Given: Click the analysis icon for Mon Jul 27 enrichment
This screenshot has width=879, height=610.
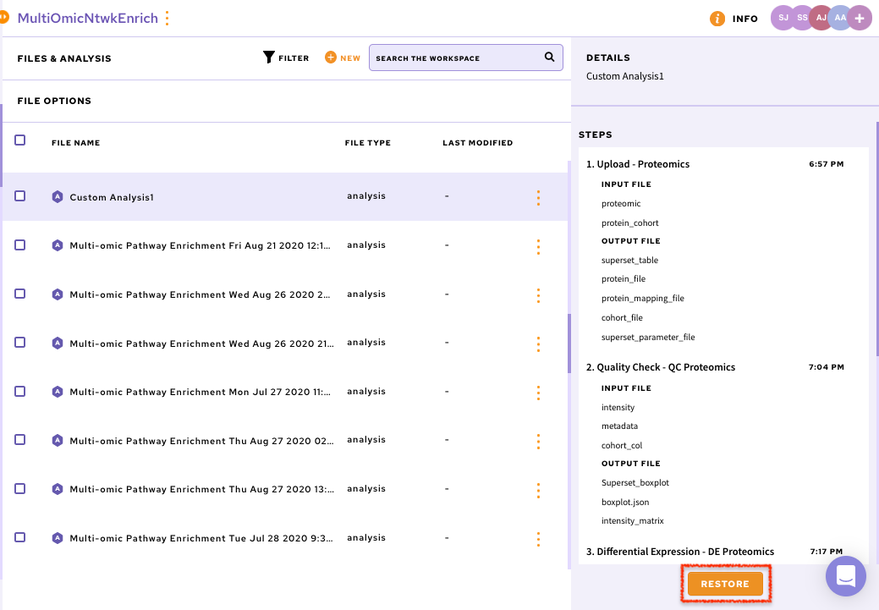Looking at the screenshot, I should pyautogui.click(x=57, y=392).
